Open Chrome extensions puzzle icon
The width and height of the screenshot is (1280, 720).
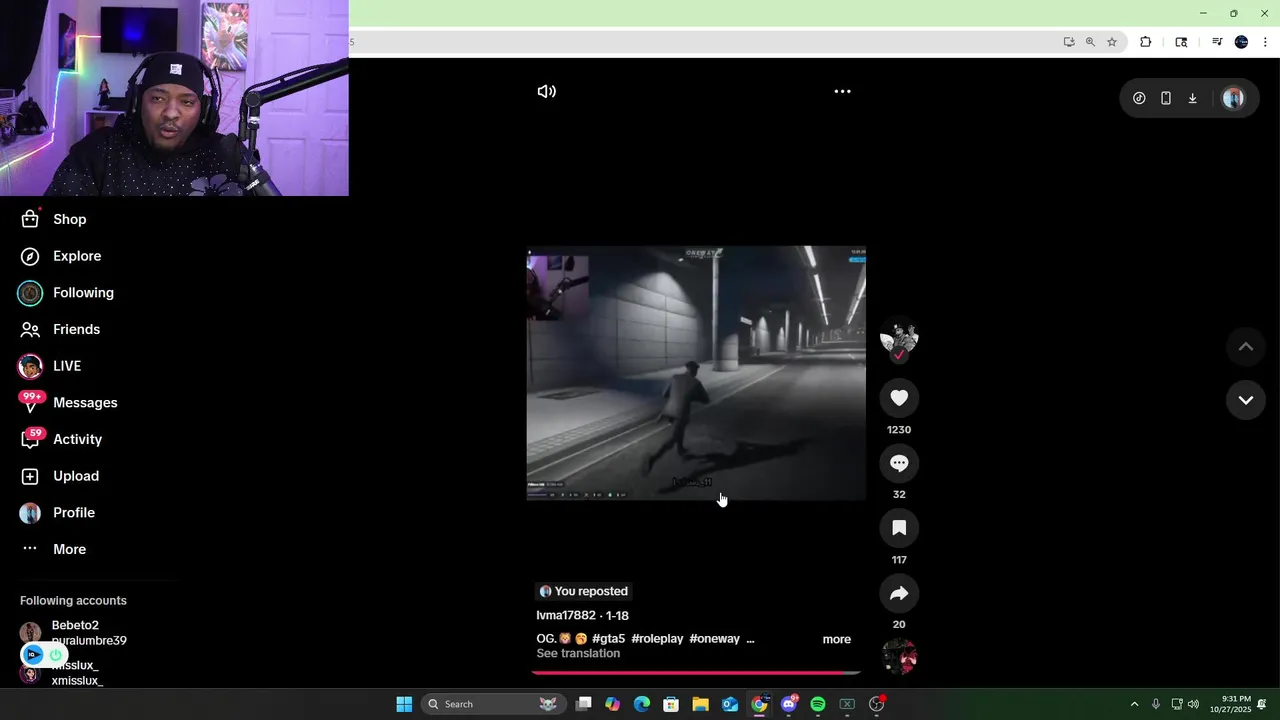pyautogui.click(x=1146, y=42)
